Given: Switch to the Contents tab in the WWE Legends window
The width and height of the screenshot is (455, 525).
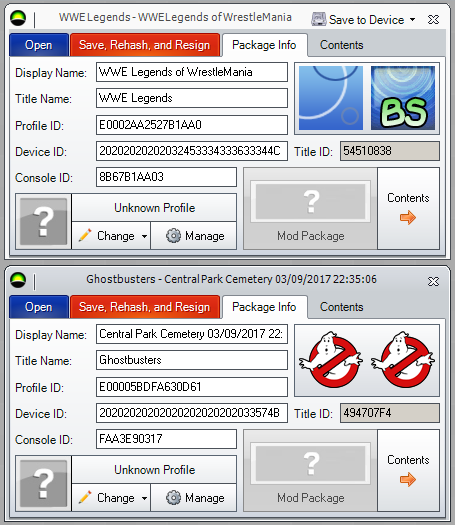Looking at the screenshot, I should (342, 45).
